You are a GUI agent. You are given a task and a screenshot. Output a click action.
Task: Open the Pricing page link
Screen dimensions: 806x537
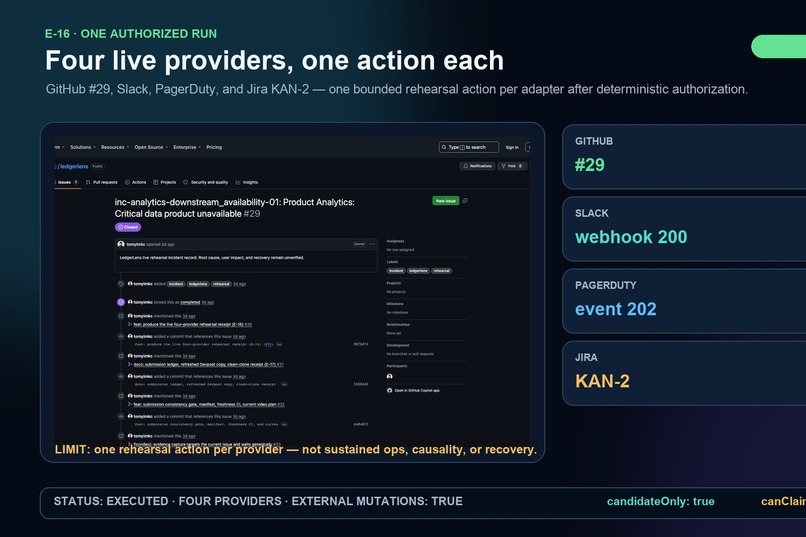click(214, 147)
